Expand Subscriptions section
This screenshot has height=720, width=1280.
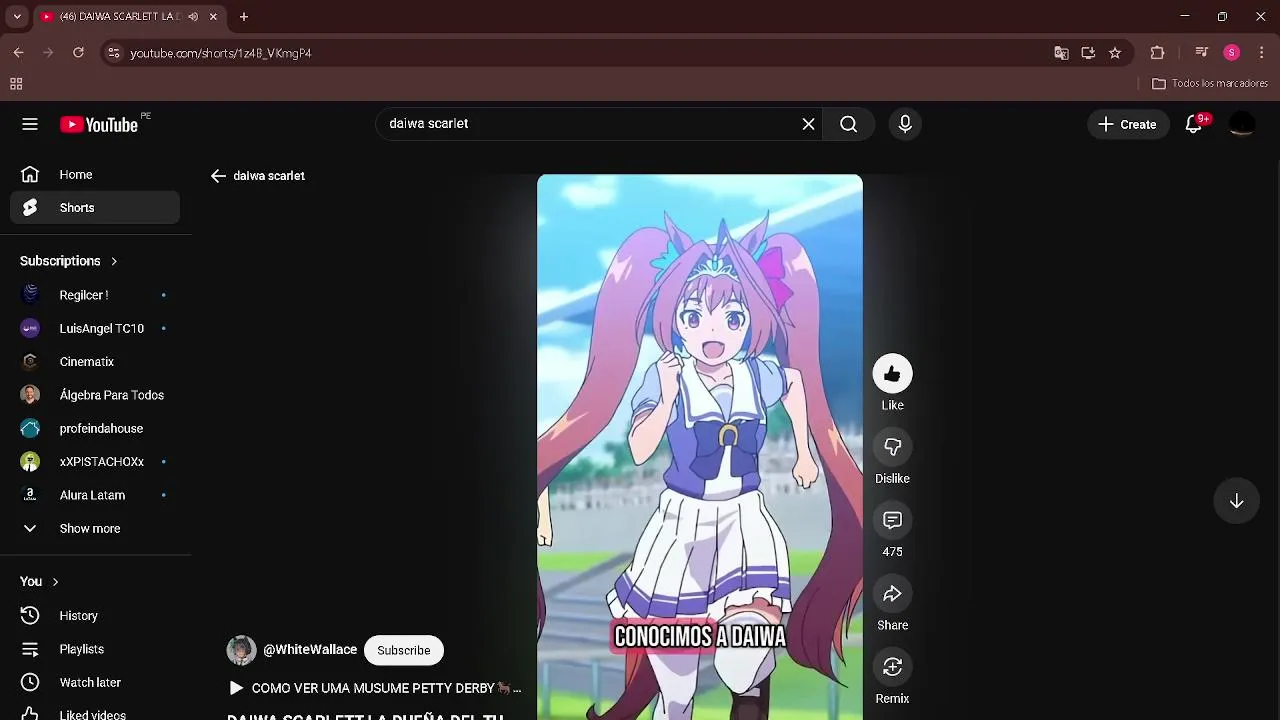(69, 261)
